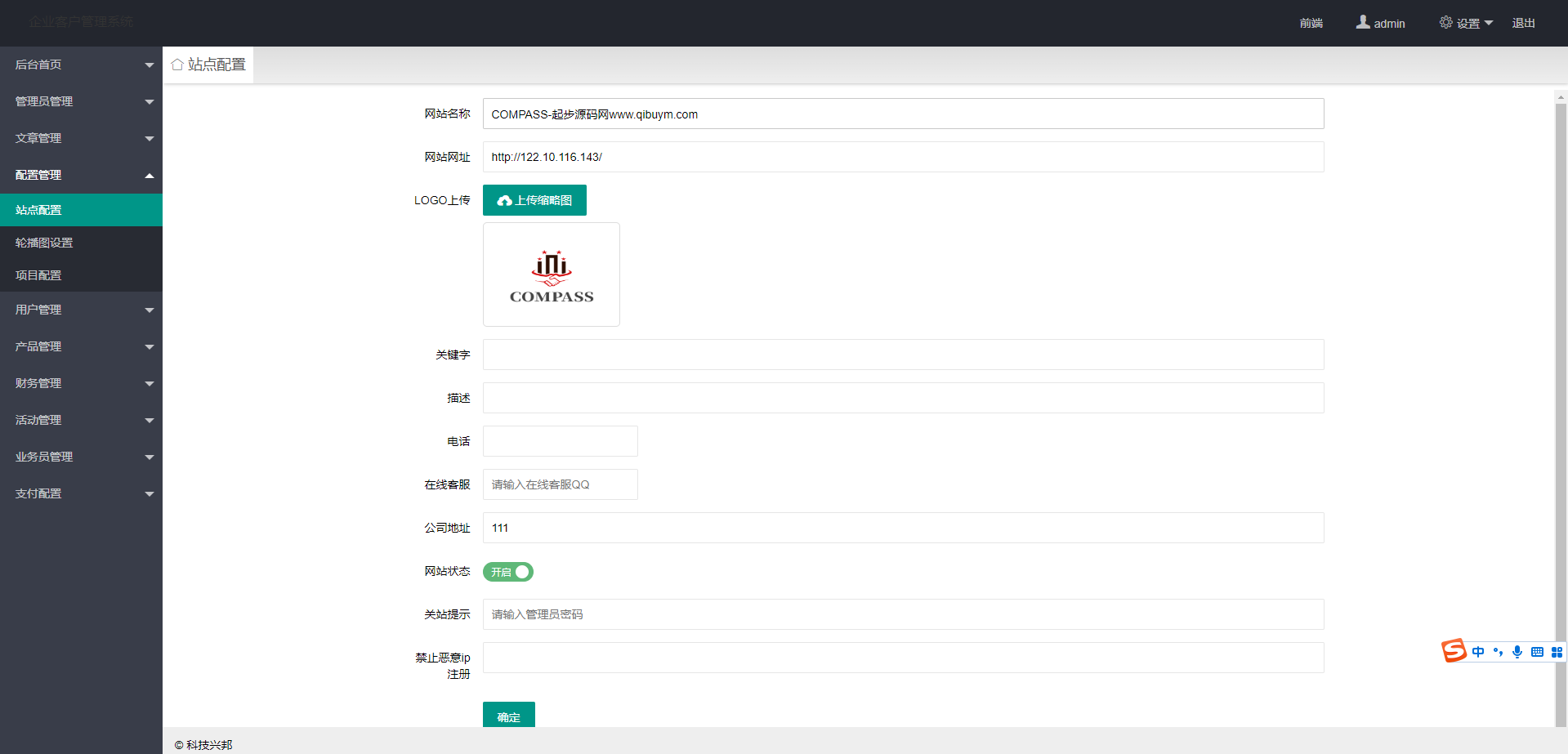Open the 设置 dropdown in header

(x=1467, y=23)
